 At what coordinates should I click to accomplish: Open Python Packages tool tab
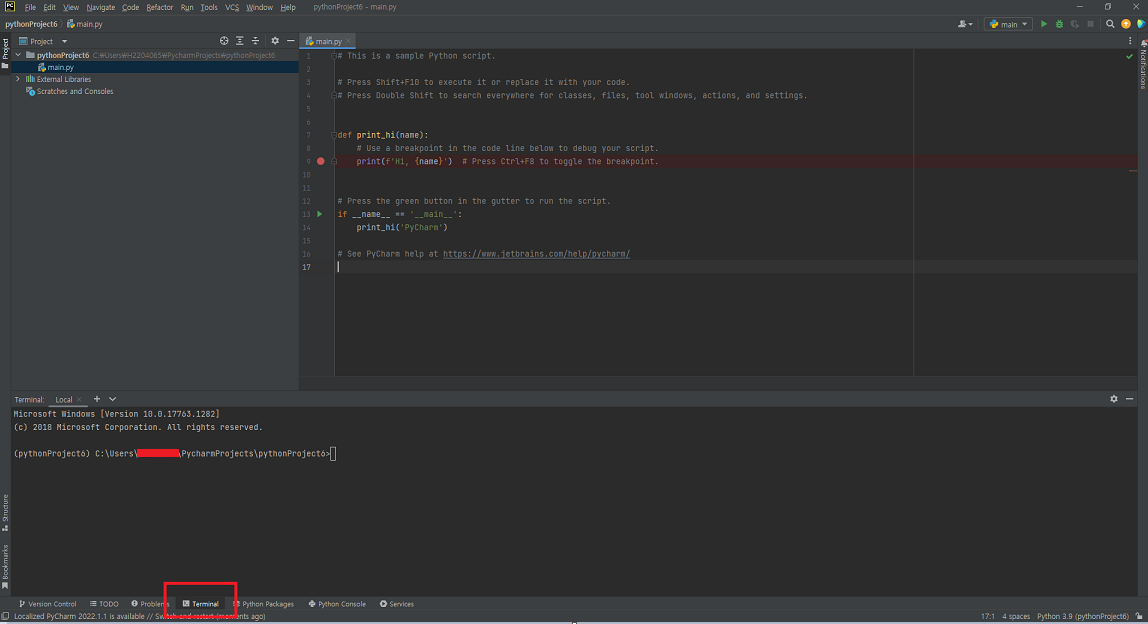point(264,604)
